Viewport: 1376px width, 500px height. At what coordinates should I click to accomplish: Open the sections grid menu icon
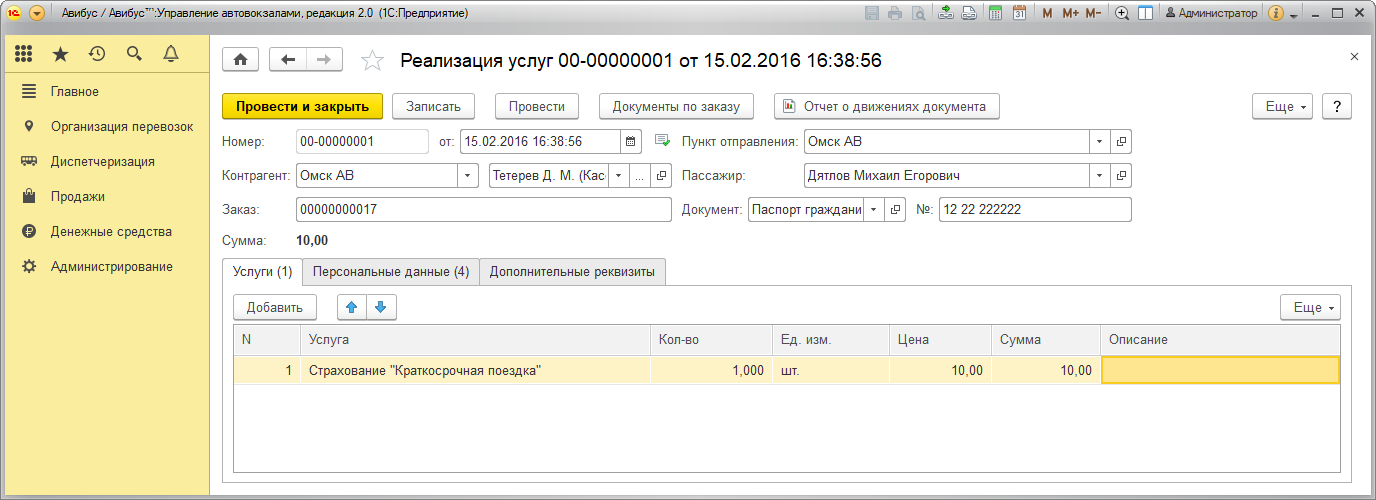24,54
